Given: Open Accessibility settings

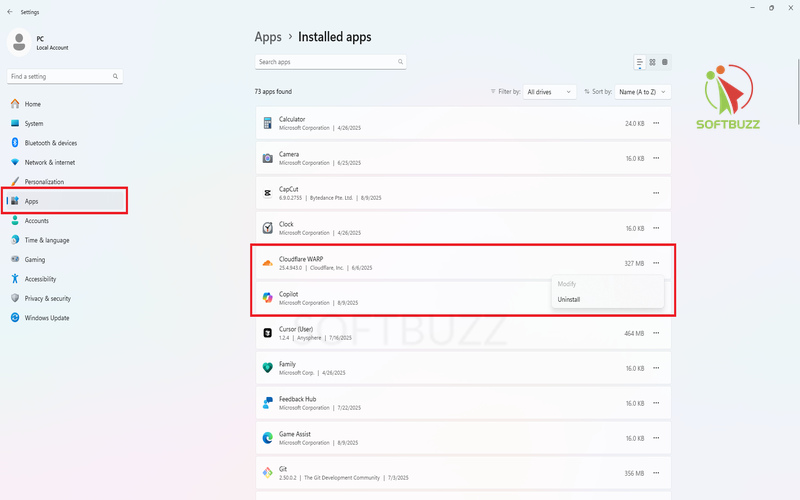Looking at the screenshot, I should tap(40, 279).
